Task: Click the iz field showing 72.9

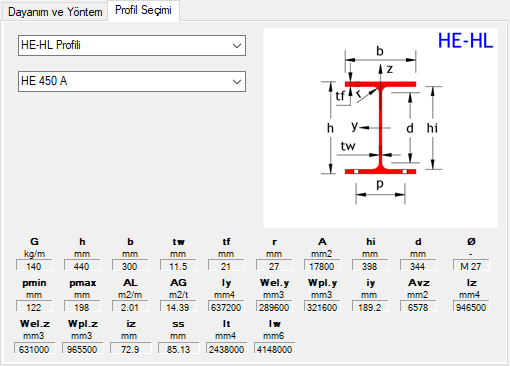Action: coord(130,349)
